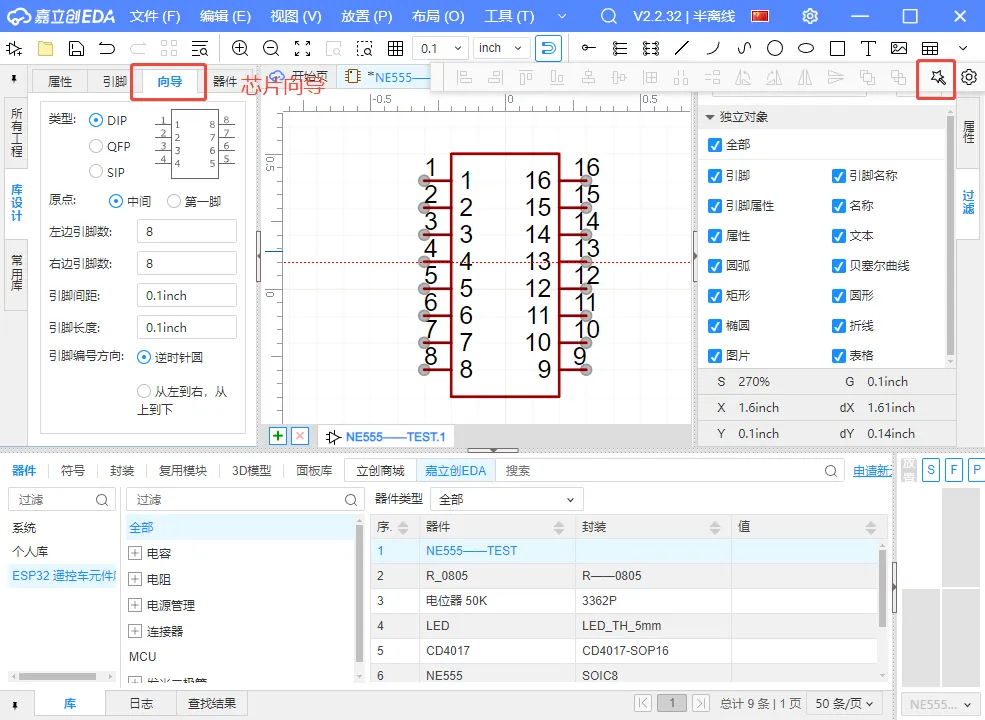
Task: Select the text tool icon
Action: pyautogui.click(x=868, y=48)
